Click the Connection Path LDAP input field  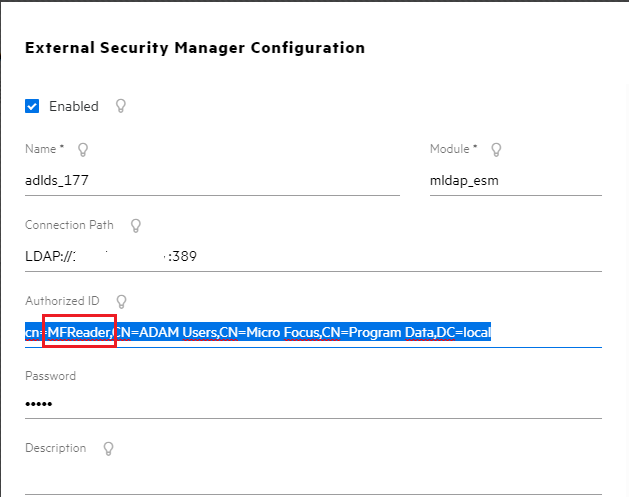click(x=312, y=255)
